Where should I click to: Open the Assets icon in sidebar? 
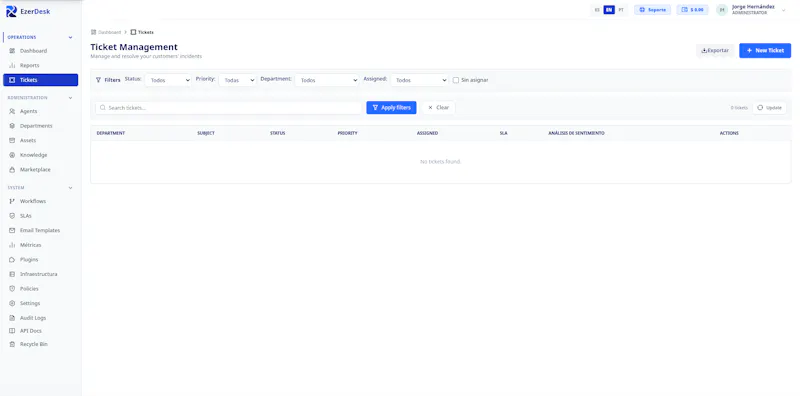click(x=12, y=140)
